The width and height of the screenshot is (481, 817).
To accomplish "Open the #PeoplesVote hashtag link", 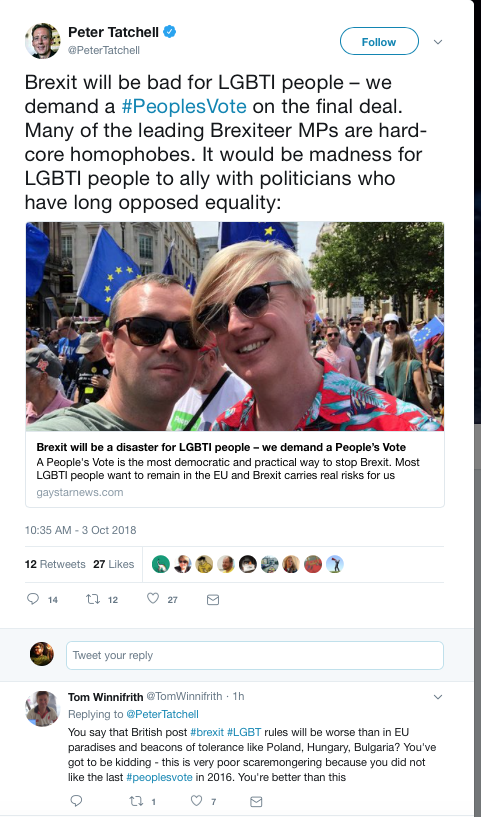I will click(x=184, y=106).
